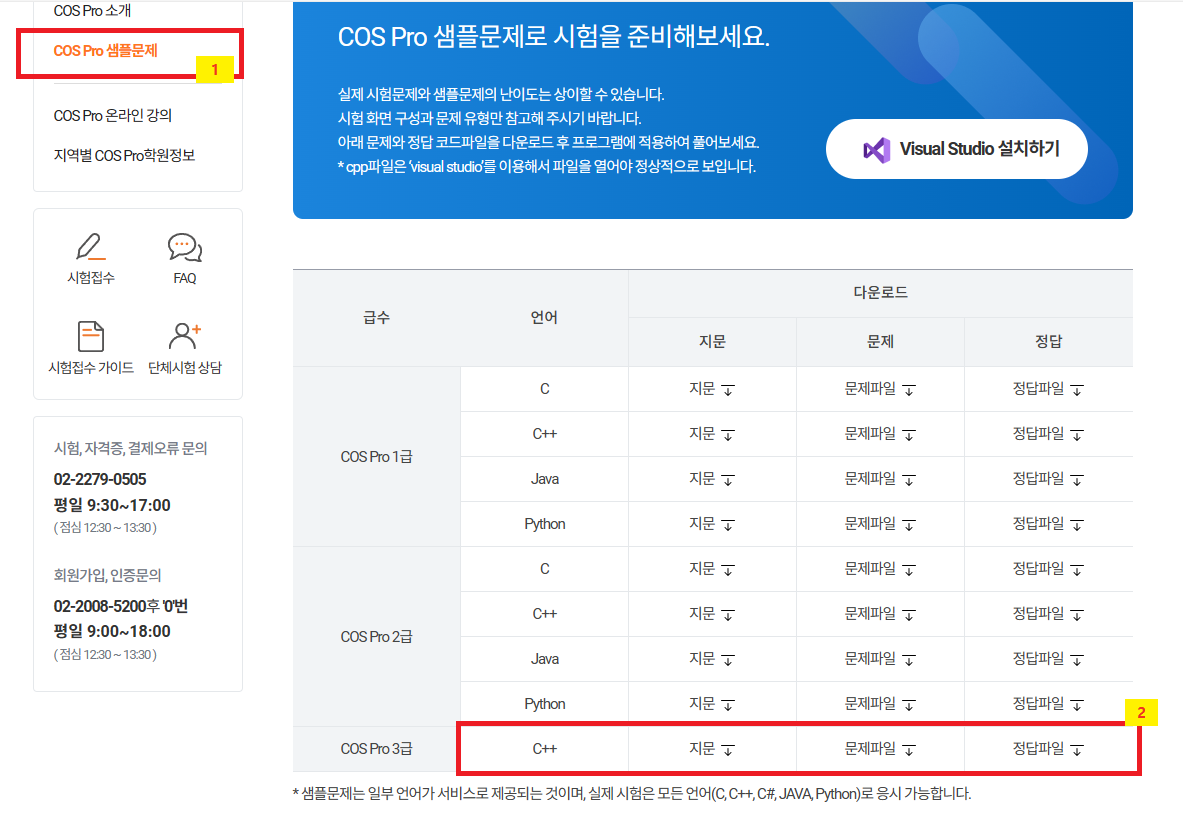Download 지문 for COS Pro 1급 C
Image resolution: width=1183 pixels, height=818 pixels.
pyautogui.click(x=711, y=389)
